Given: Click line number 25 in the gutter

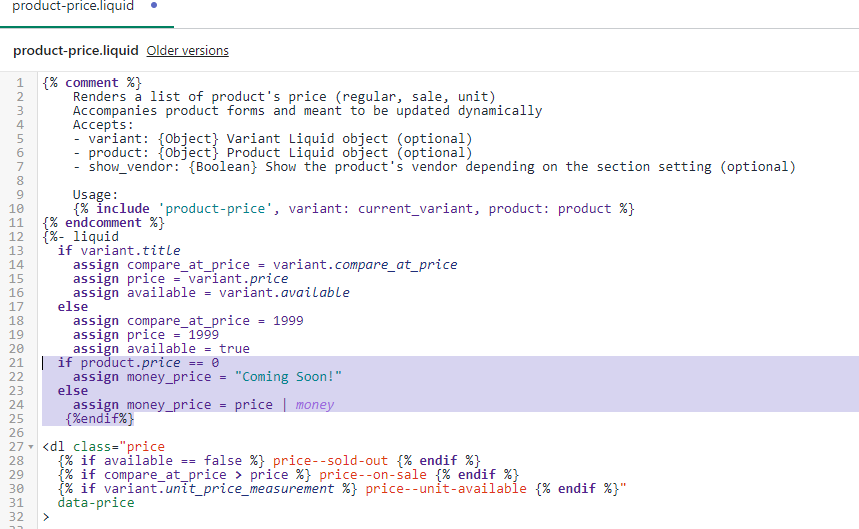Looking at the screenshot, I should tap(16, 419).
